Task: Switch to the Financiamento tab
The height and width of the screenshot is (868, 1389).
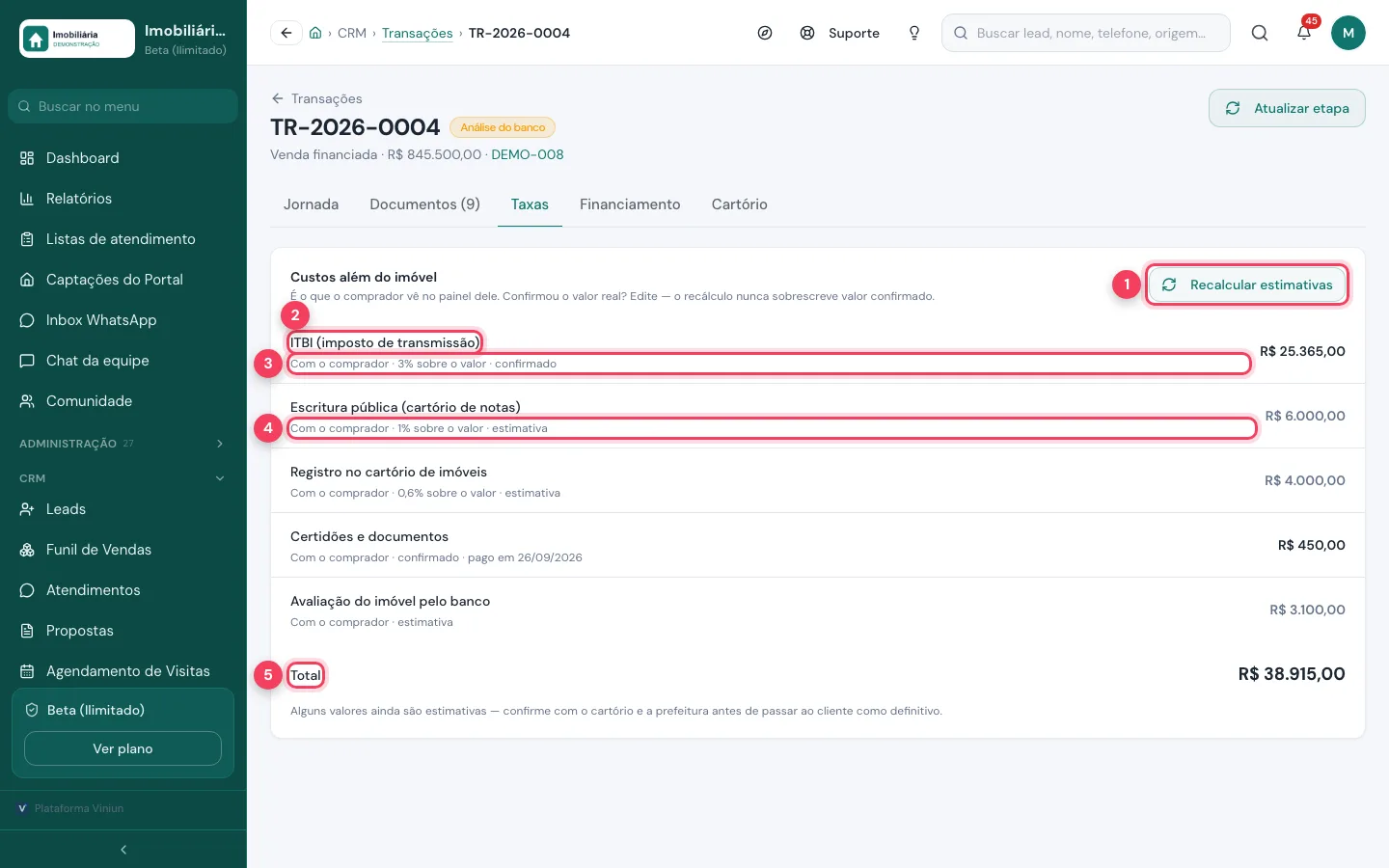Action: (630, 204)
